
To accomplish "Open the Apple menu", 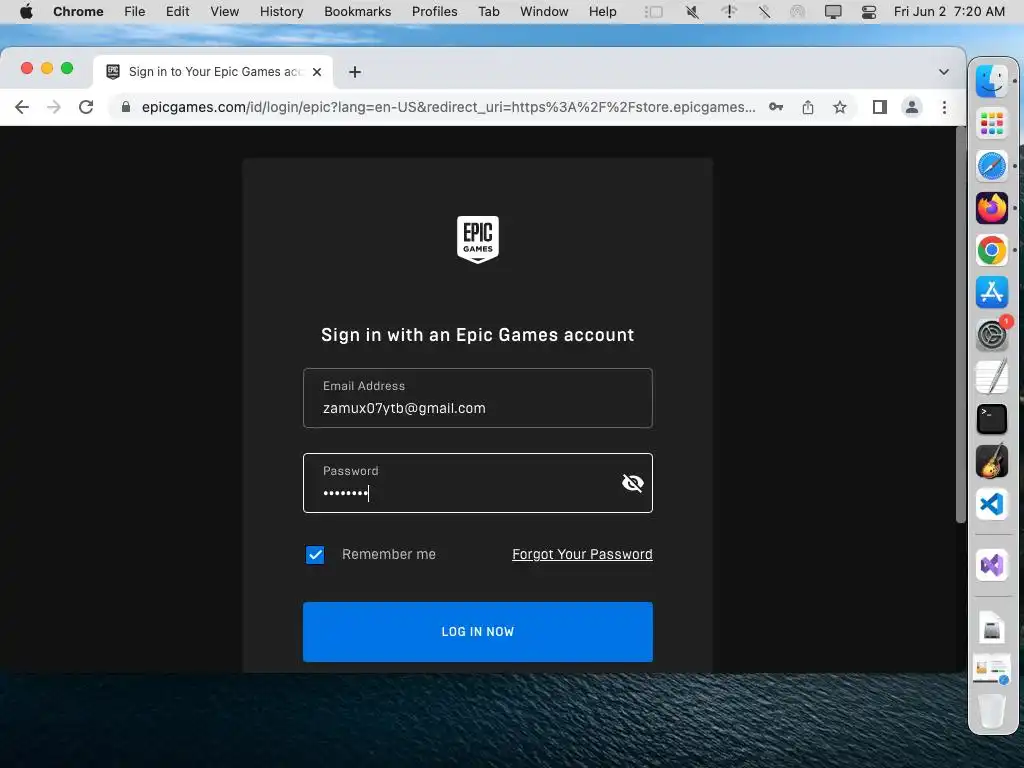I will coord(26,12).
